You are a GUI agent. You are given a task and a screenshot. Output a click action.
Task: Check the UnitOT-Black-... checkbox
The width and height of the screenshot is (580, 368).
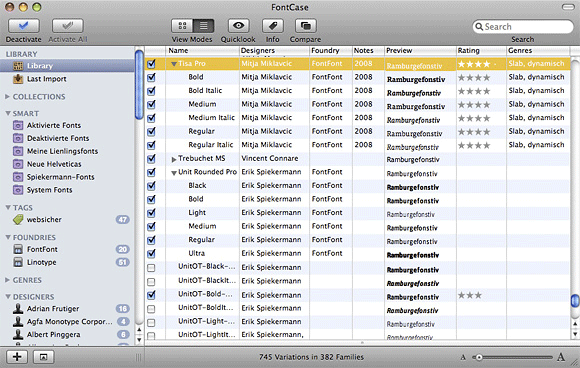[x=151, y=267]
